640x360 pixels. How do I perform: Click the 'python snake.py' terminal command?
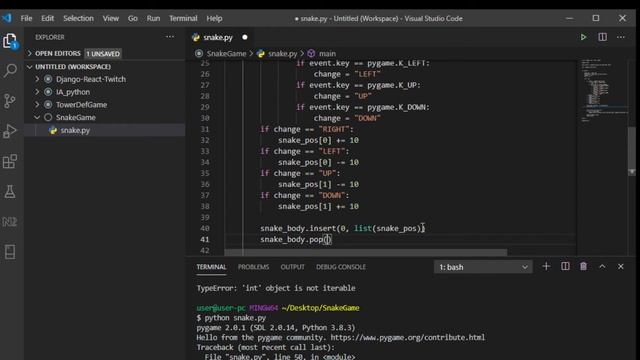235,318
